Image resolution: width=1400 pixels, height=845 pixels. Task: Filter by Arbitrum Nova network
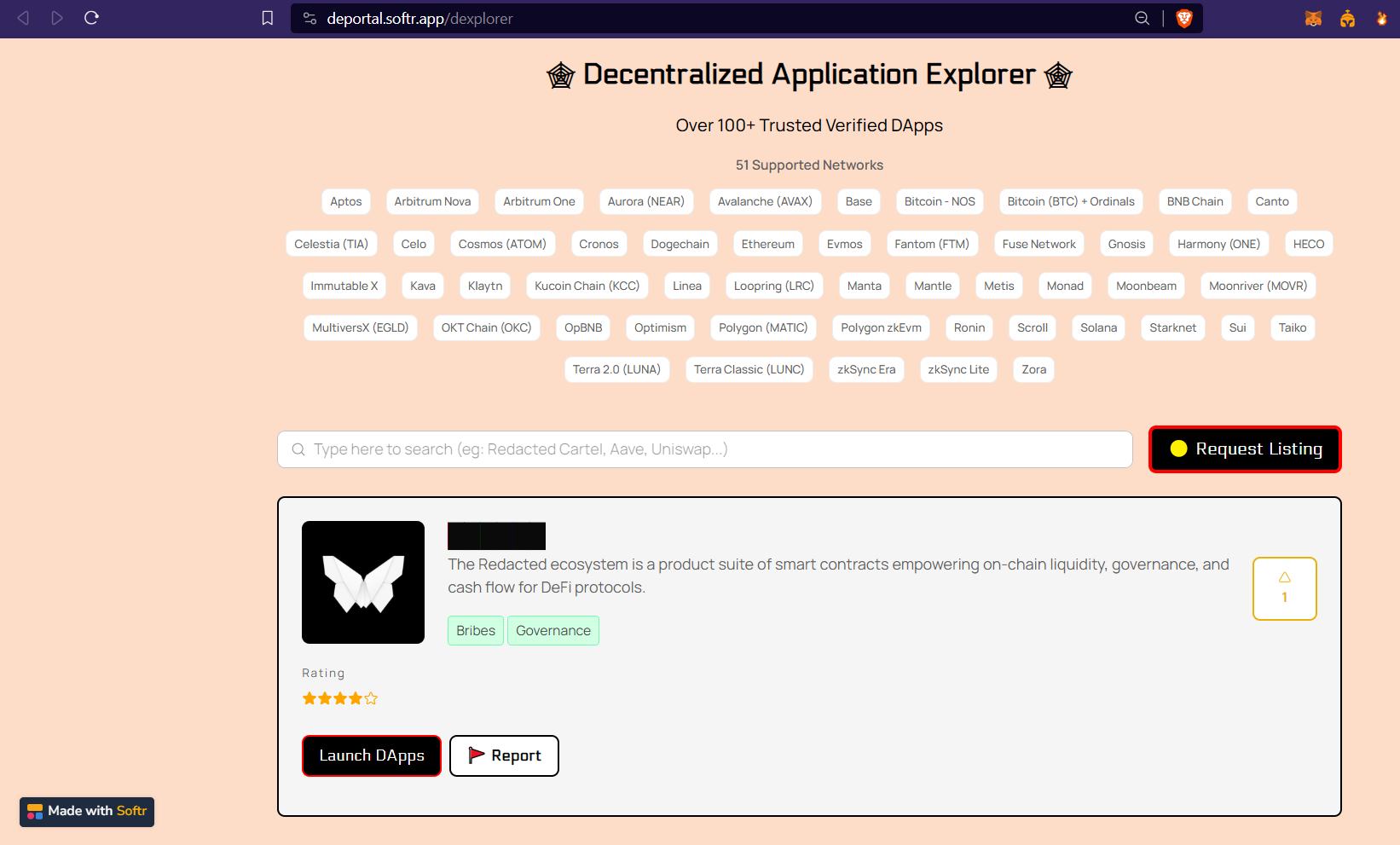point(432,201)
